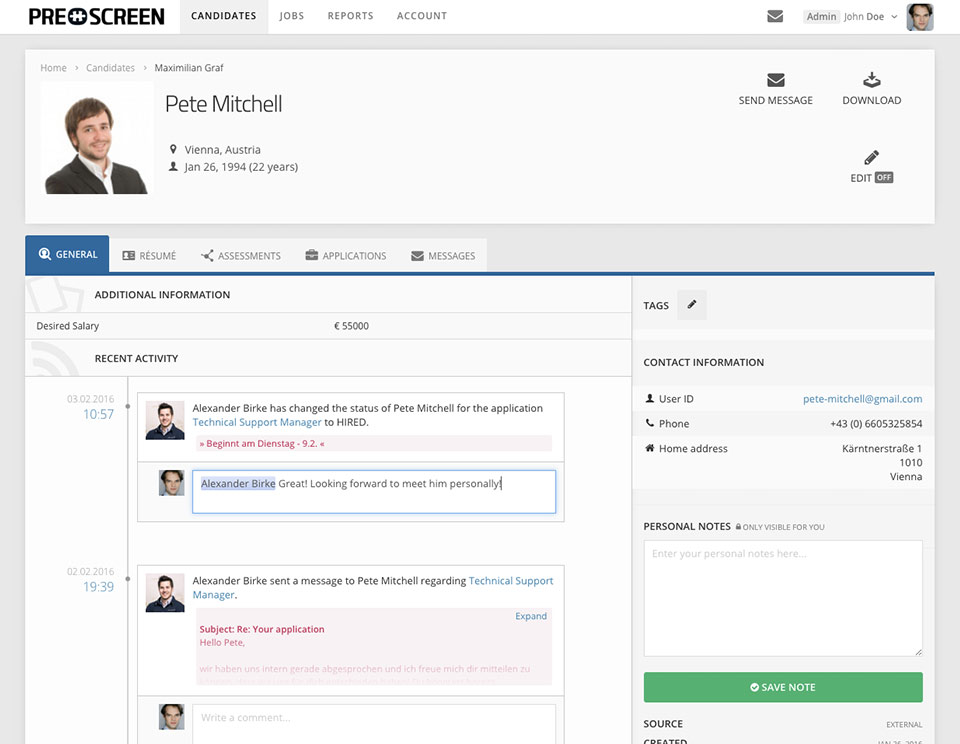
Task: Click the Additional Information section header
Action: [162, 295]
